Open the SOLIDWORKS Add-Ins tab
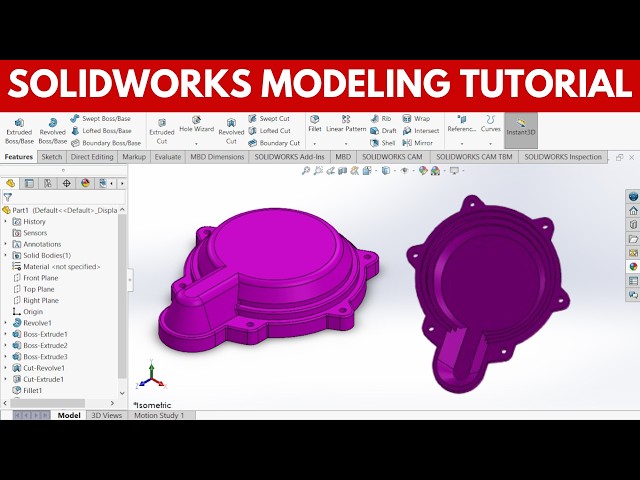This screenshot has width=640, height=480. point(289,157)
